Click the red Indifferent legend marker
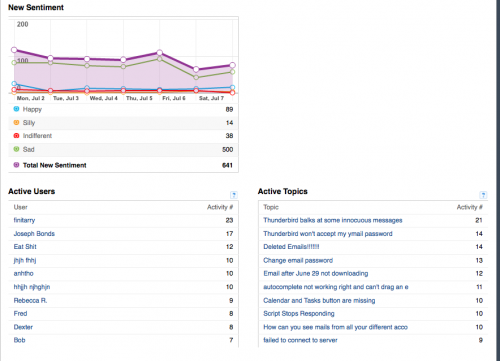 tap(16, 136)
